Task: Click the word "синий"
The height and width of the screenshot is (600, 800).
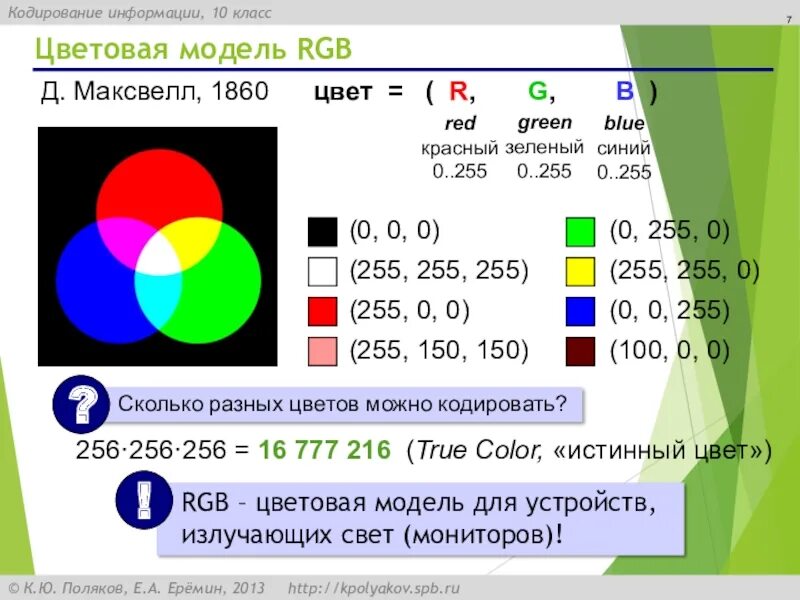Action: tap(623, 148)
